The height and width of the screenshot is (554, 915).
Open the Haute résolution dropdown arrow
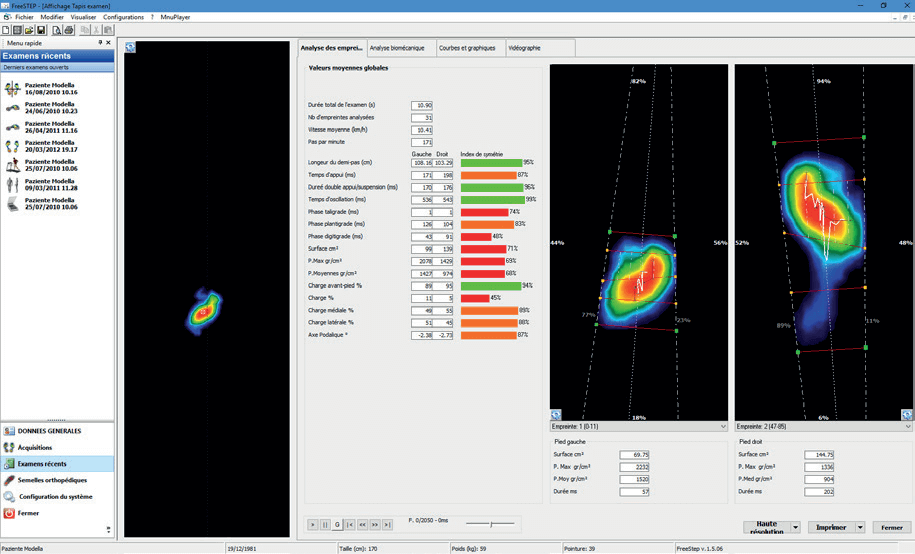pyautogui.click(x=795, y=527)
